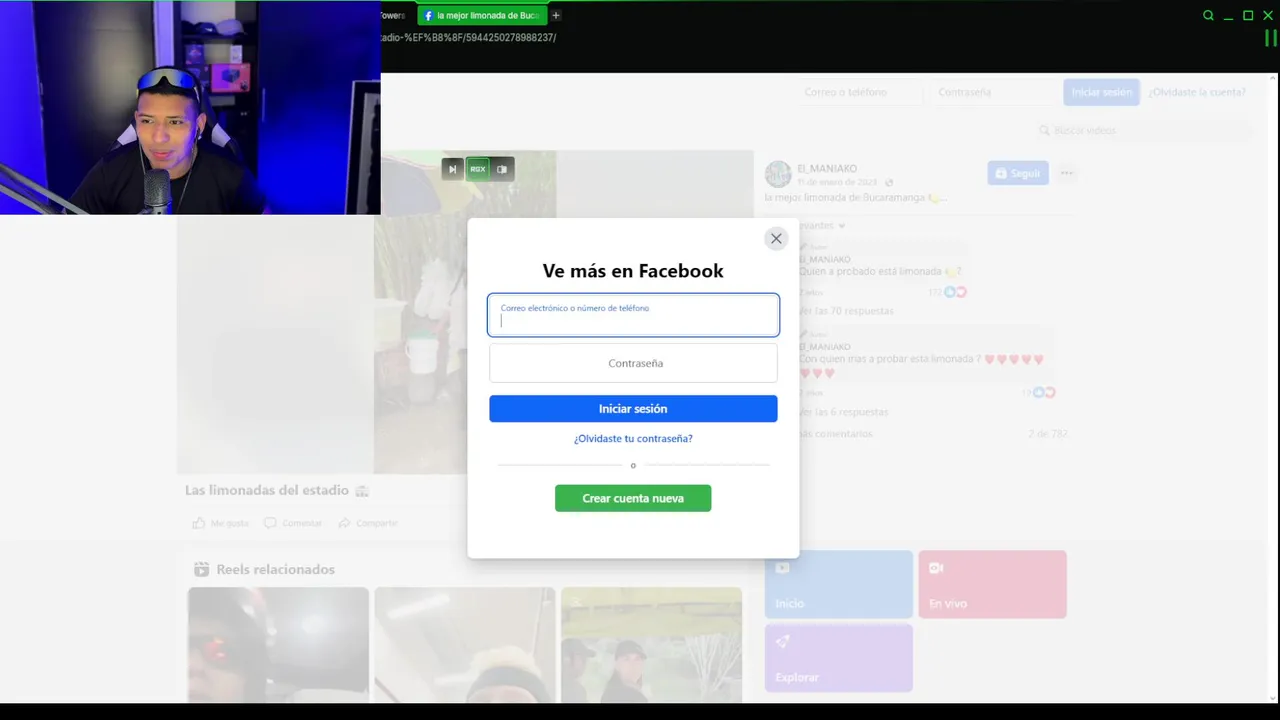Switch to the Towers browser tab

pyautogui.click(x=393, y=15)
